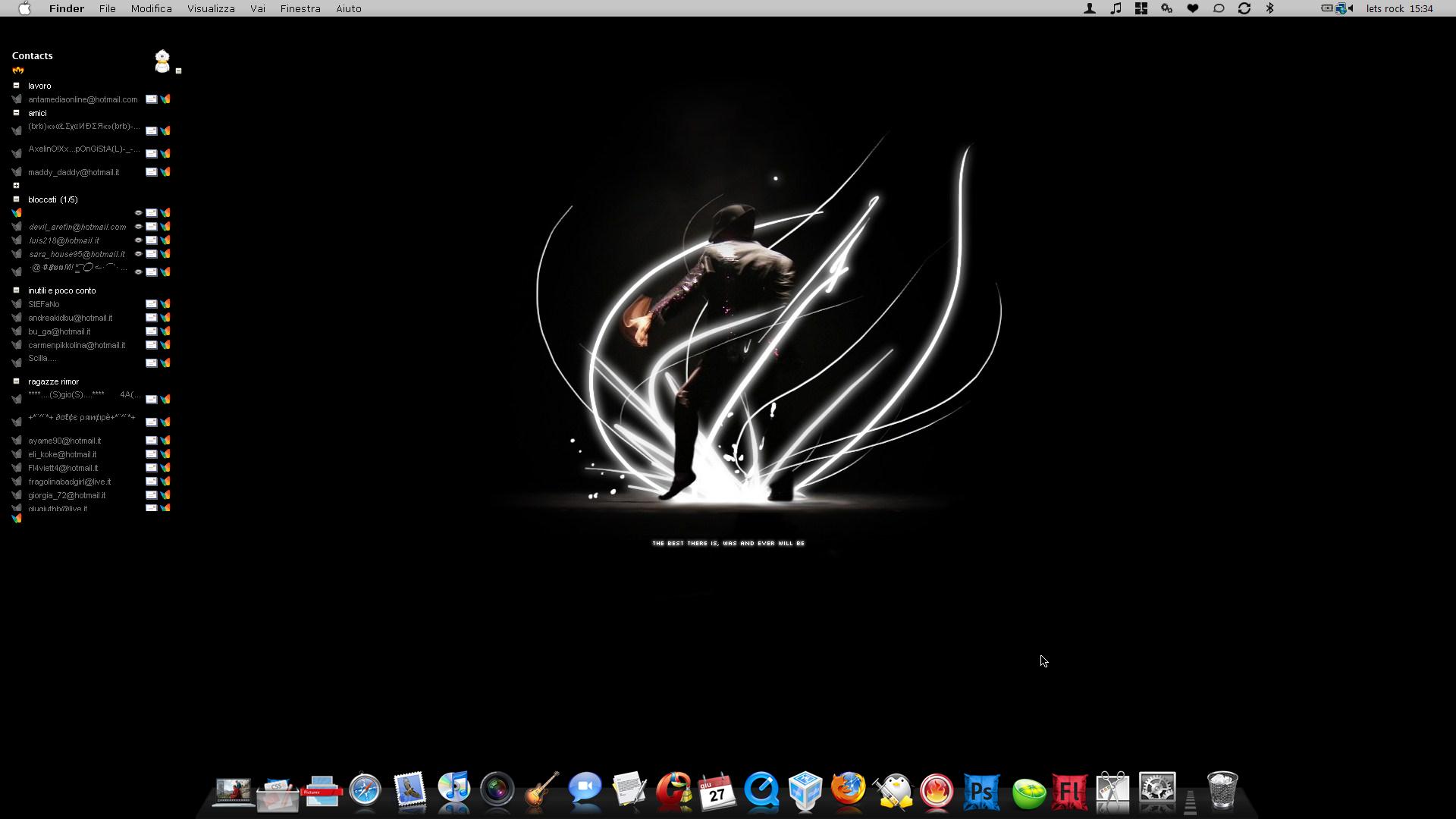1456x819 pixels.
Task: Select contact Fl4viett4@hotmail.it
Action: coord(63,468)
